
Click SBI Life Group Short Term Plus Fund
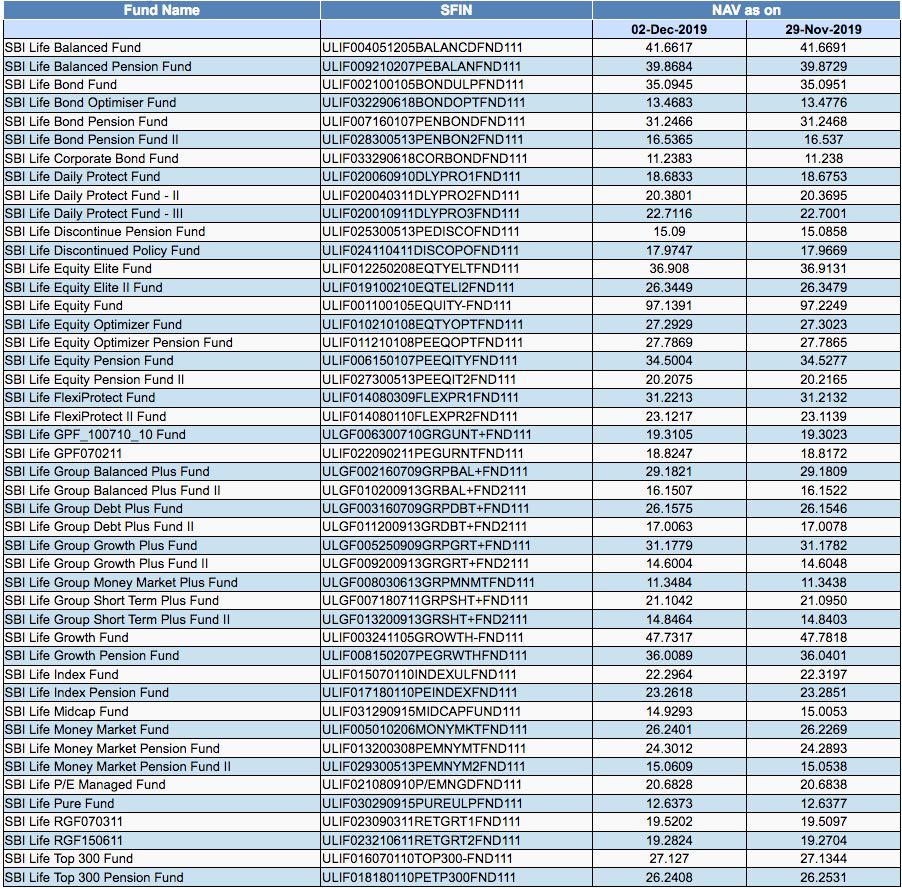coord(112,601)
